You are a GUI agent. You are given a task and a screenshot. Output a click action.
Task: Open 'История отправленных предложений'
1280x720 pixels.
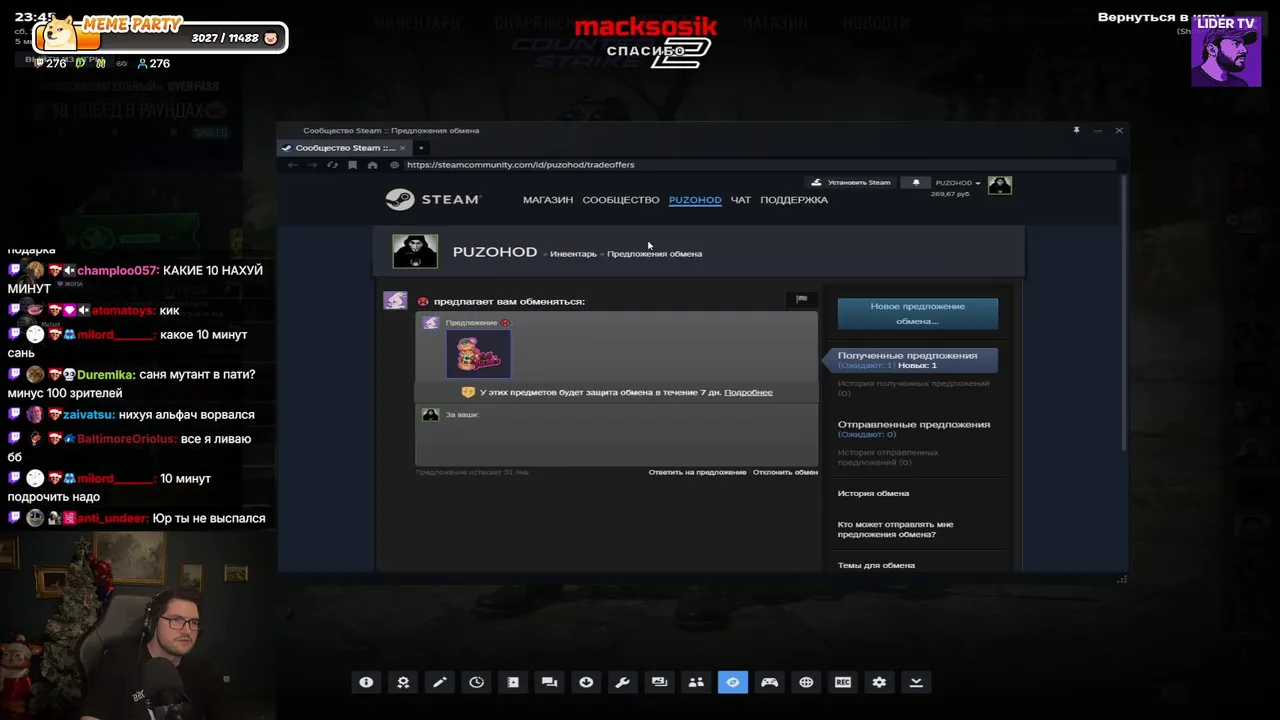[888, 457]
